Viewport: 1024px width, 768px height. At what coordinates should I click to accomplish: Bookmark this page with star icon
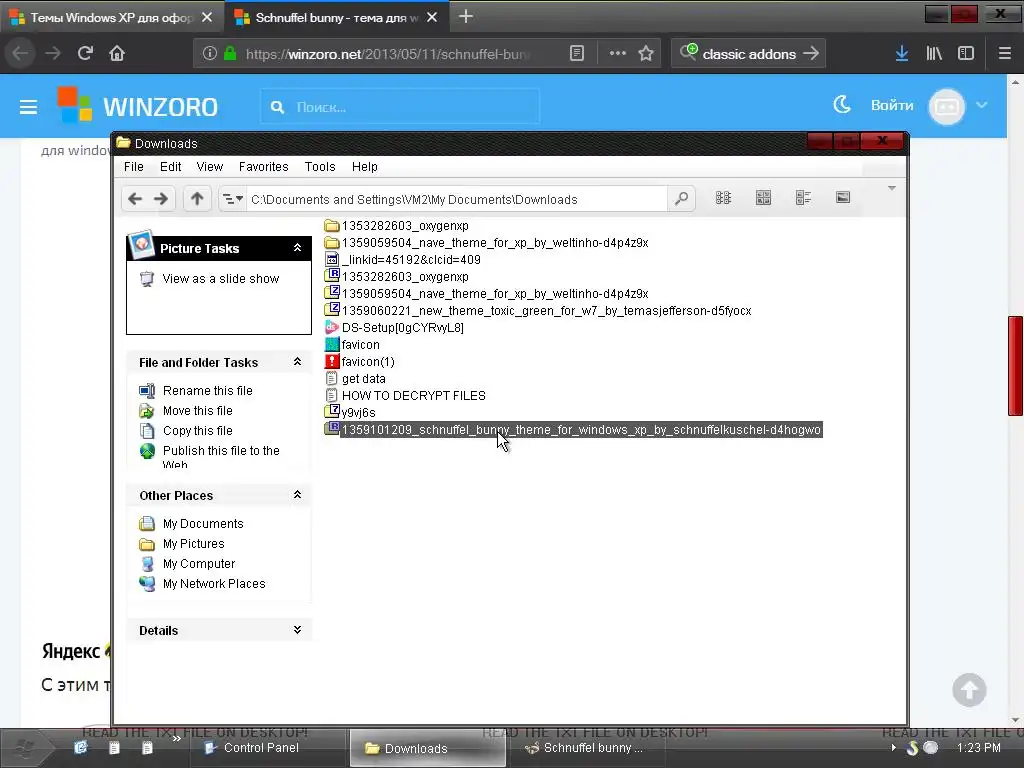[x=646, y=54]
